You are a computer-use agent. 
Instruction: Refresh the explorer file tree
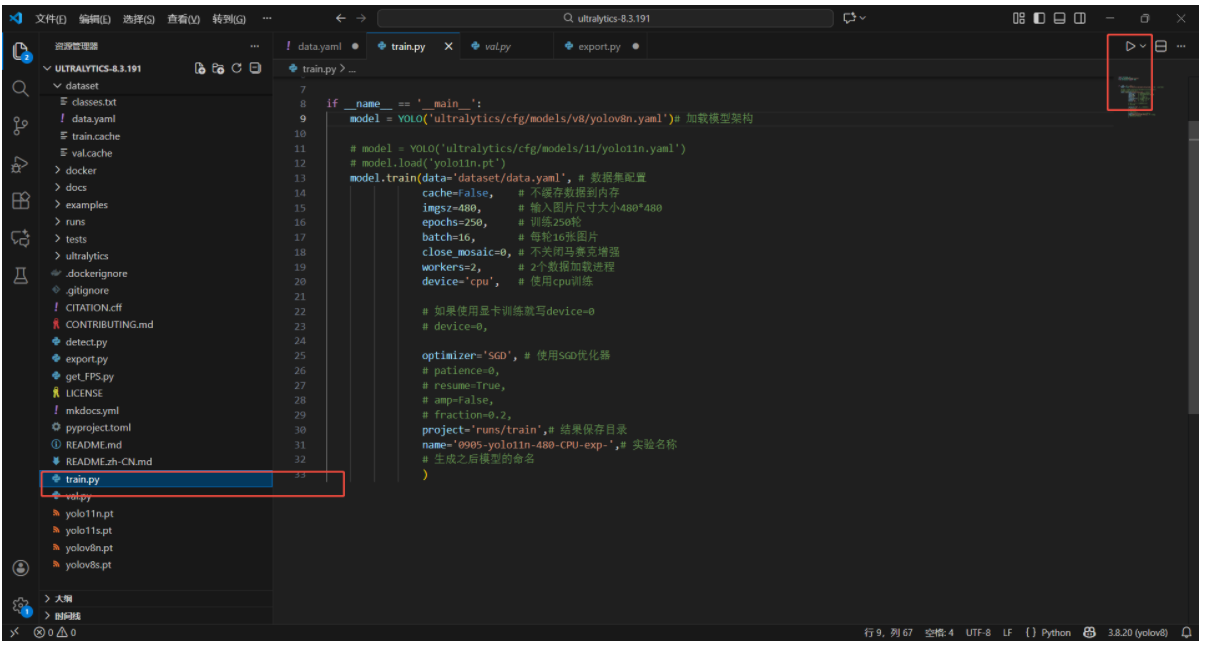(x=237, y=69)
